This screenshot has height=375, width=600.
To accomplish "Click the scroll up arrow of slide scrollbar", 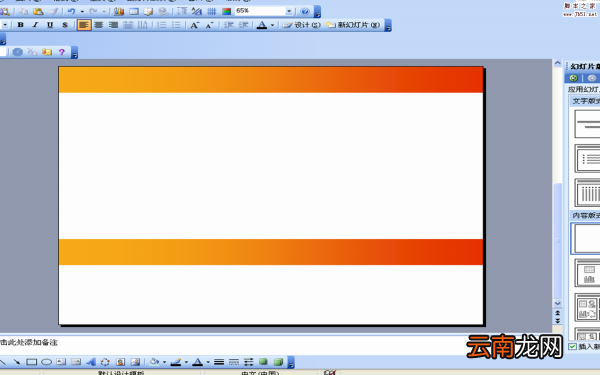I will (x=558, y=63).
